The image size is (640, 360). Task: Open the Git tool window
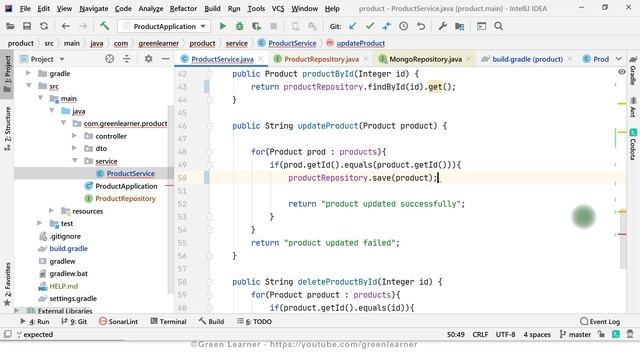[x=74, y=322]
